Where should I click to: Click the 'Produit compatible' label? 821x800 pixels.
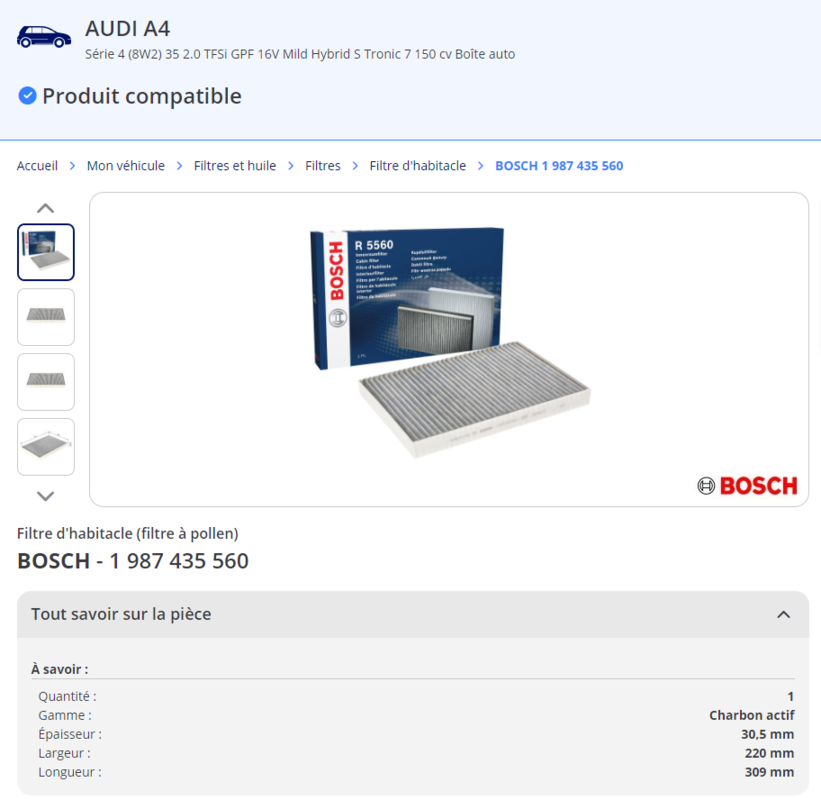coord(141,96)
